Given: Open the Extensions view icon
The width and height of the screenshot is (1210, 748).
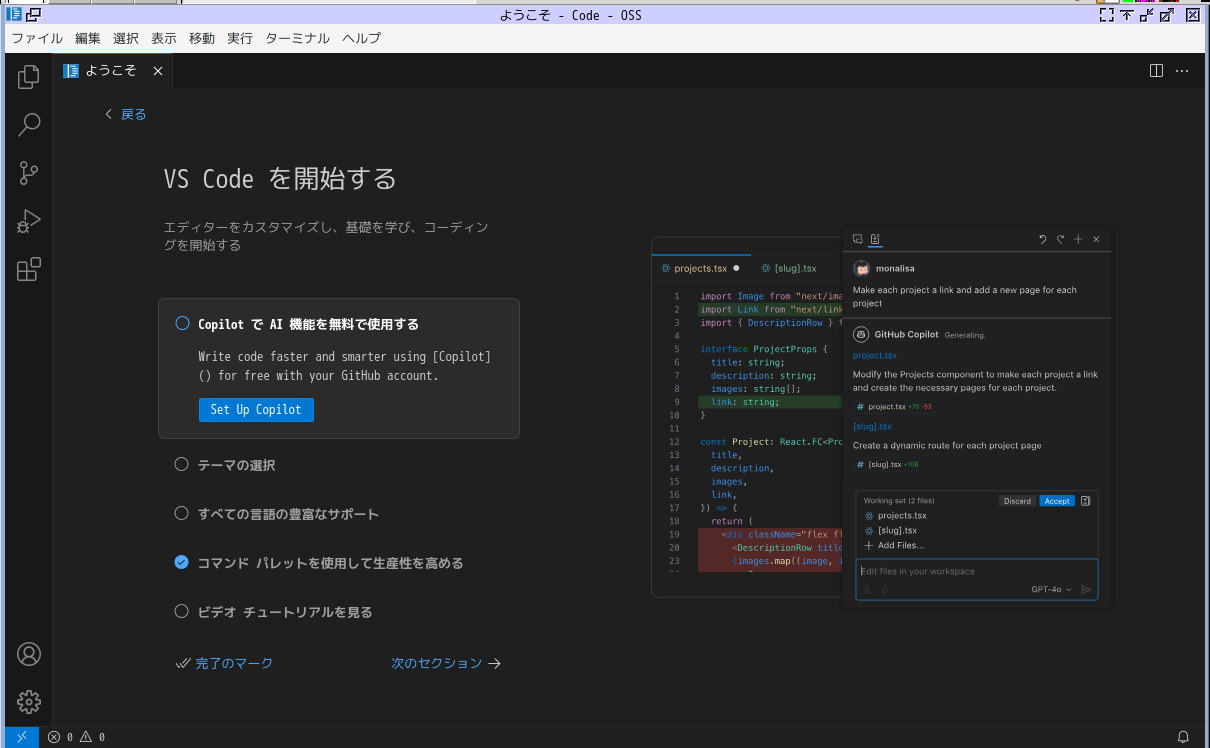Looking at the screenshot, I should 29,269.
